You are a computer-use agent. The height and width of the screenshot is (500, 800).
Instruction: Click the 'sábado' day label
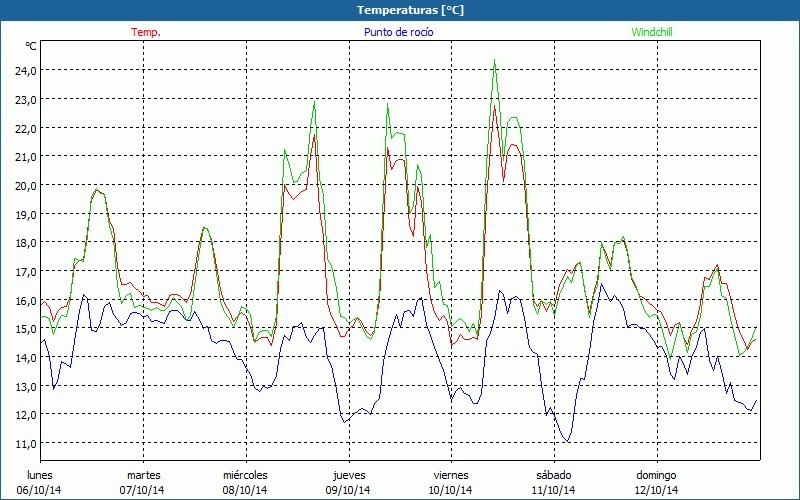pos(553,475)
